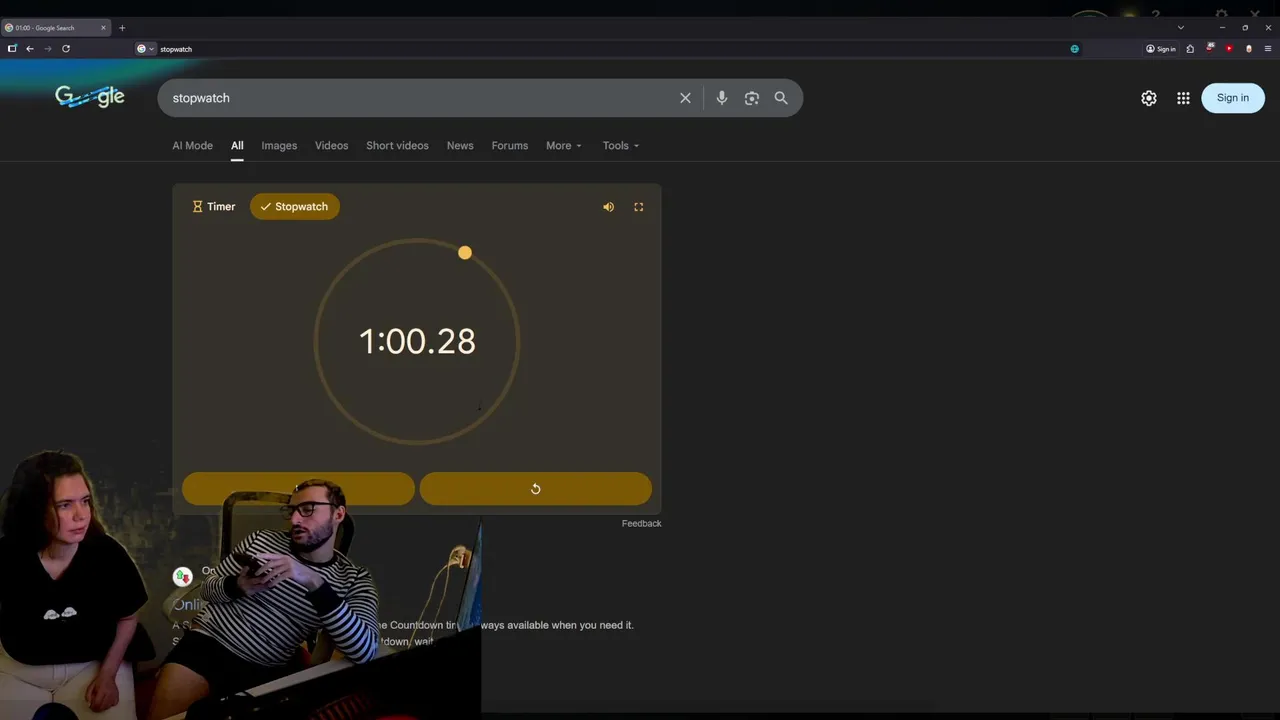Open the sidebar panel icon beside the back arrow
This screenshot has height=720, width=1280.
click(12, 49)
